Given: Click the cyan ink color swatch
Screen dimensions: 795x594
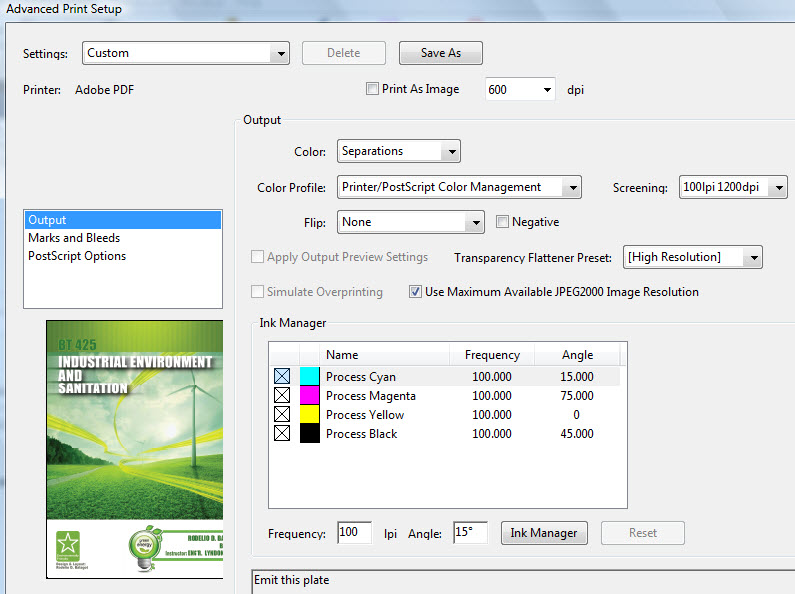Looking at the screenshot, I should [310, 376].
